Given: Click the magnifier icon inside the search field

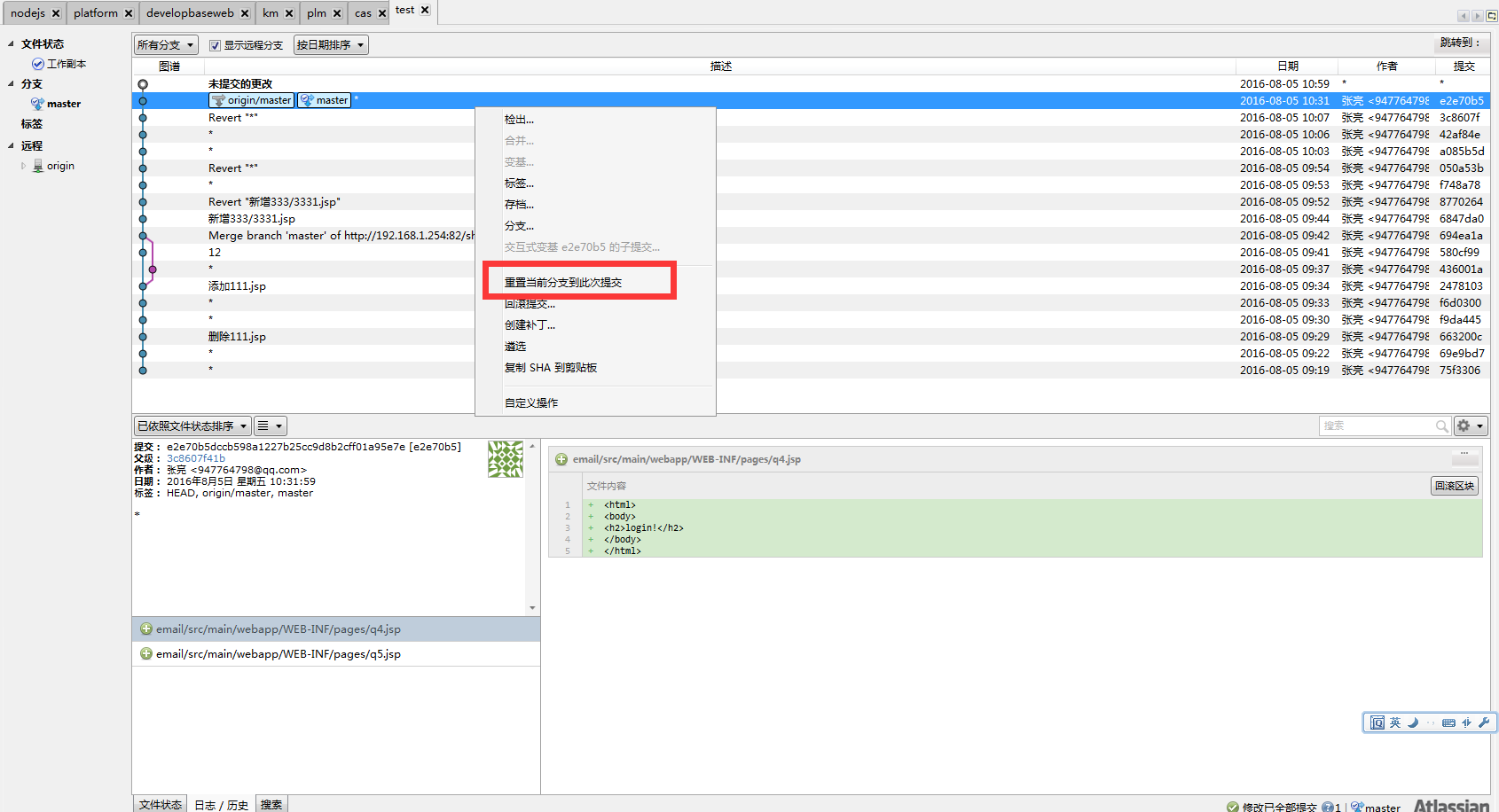Looking at the screenshot, I should pos(1443,426).
